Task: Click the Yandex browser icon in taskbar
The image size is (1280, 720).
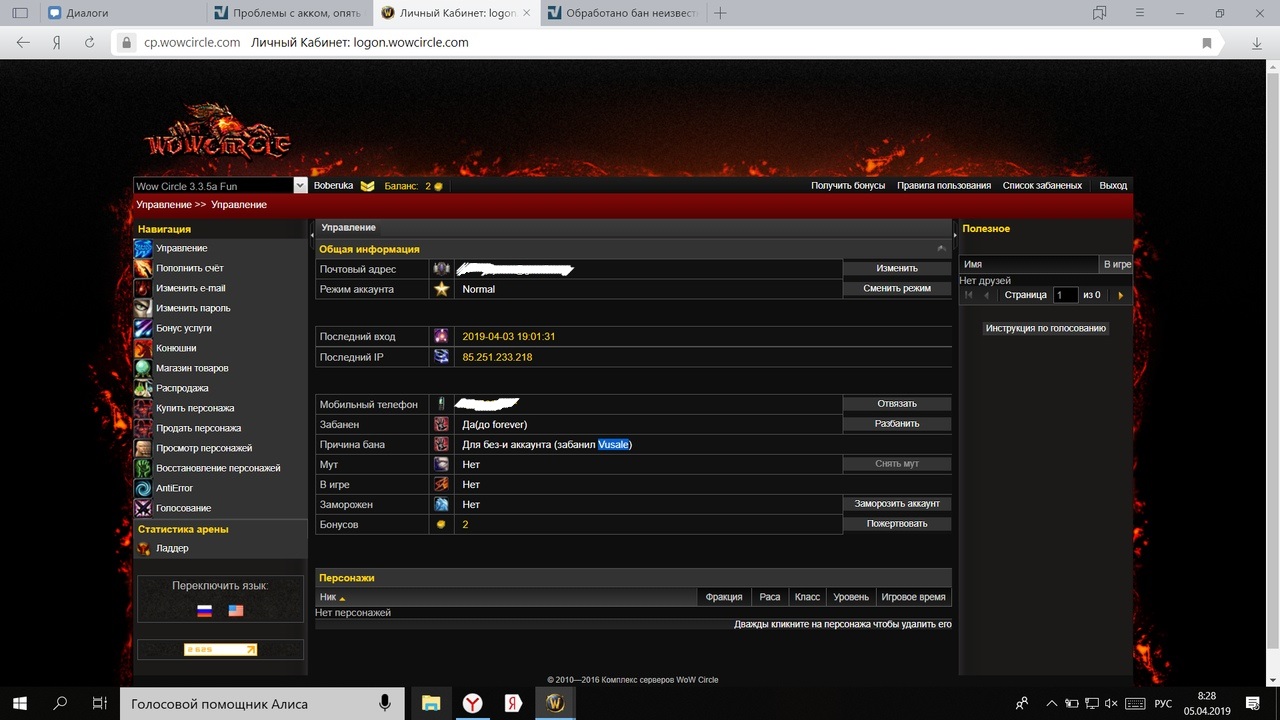Action: (x=472, y=703)
